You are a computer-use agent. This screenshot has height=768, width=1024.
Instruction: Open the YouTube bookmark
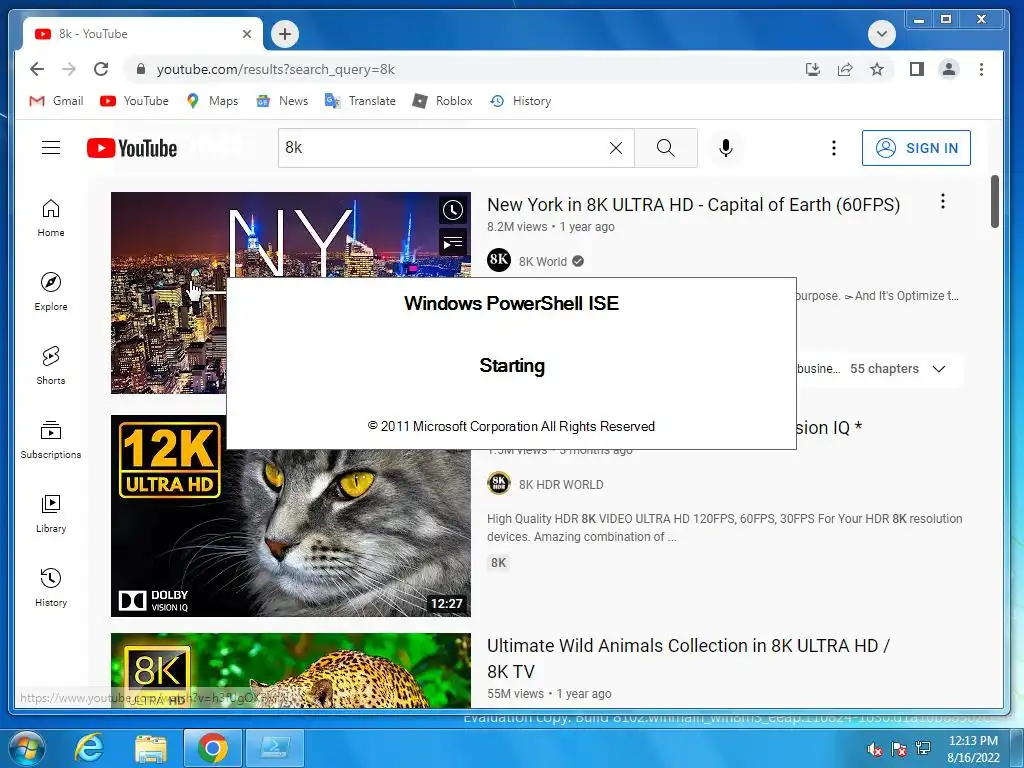pyautogui.click(x=135, y=101)
